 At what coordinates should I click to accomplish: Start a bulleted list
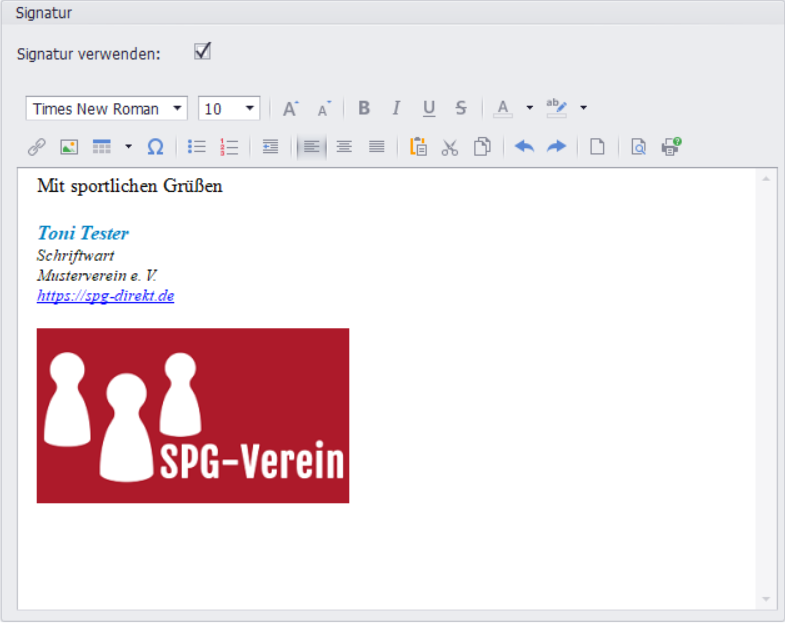click(197, 147)
